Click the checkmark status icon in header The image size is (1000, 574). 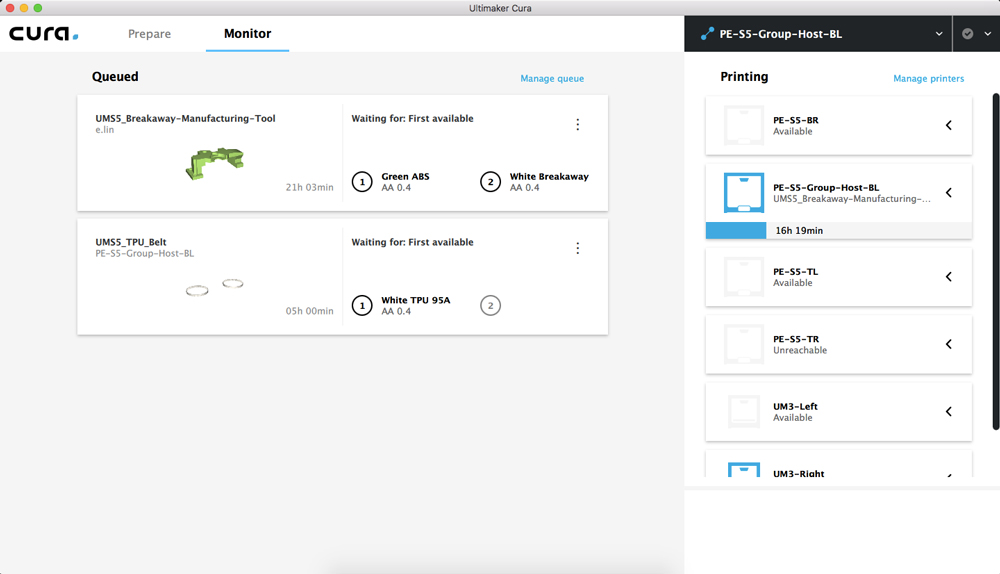click(x=967, y=34)
